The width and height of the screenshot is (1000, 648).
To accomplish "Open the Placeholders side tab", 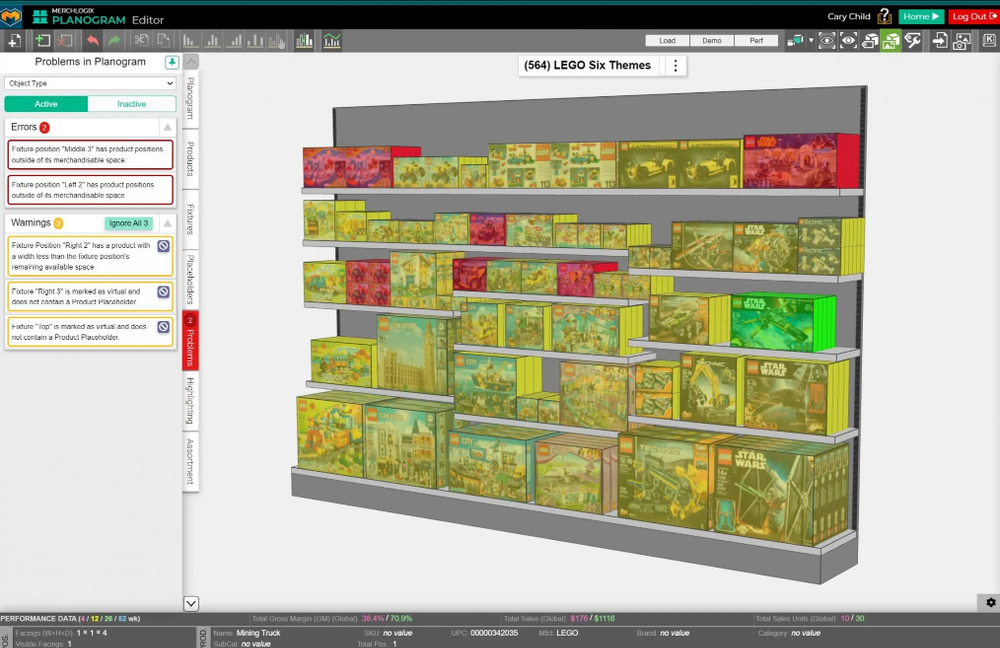I will [x=191, y=279].
